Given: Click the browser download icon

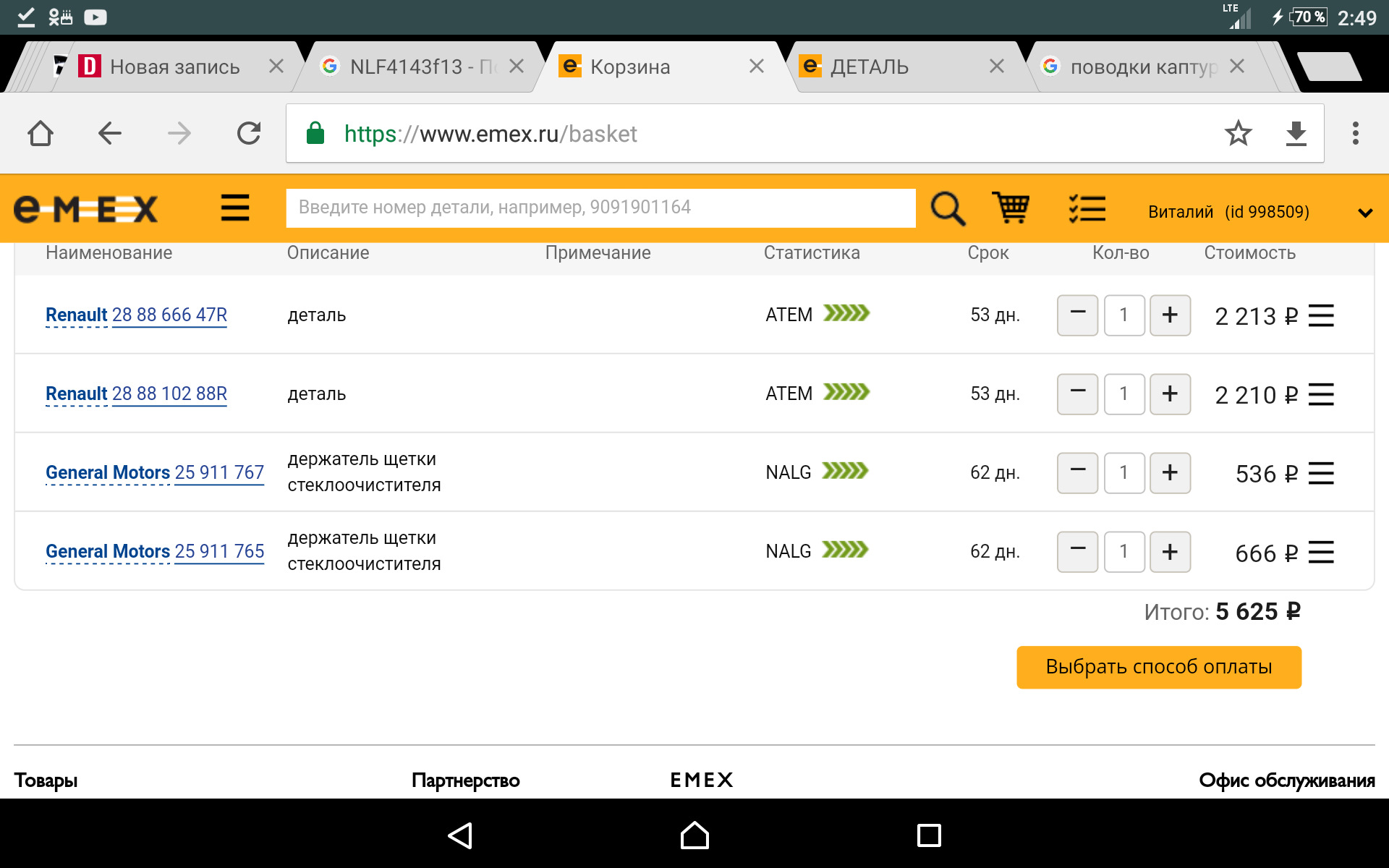Looking at the screenshot, I should pyautogui.click(x=1296, y=134).
